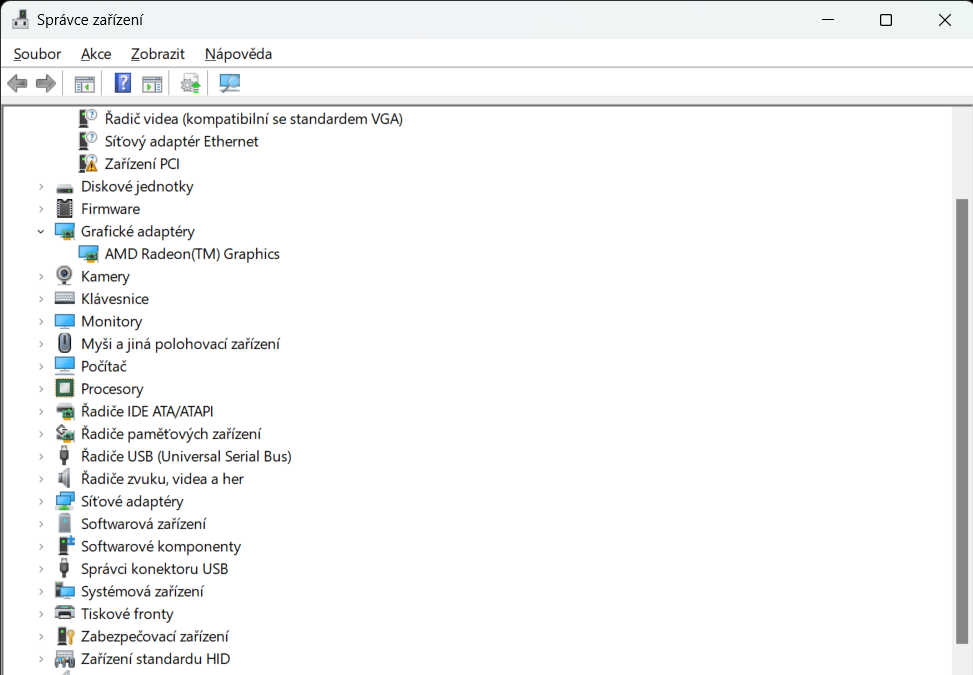Select the 'Síťový adaptér Ethernet' row

click(181, 141)
